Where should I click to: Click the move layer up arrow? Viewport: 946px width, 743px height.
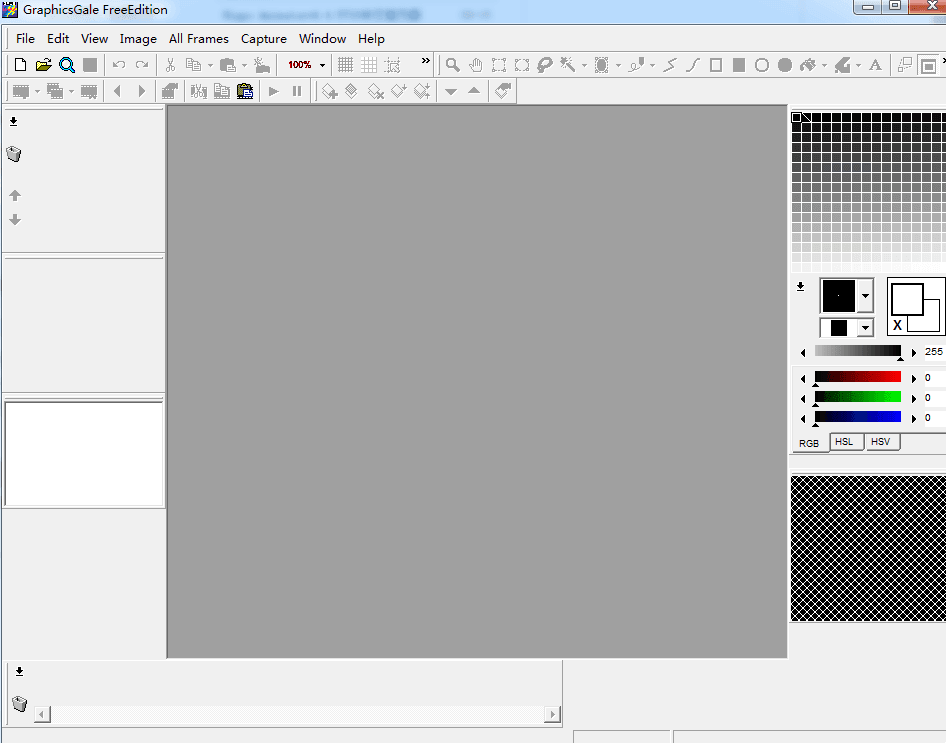15,195
